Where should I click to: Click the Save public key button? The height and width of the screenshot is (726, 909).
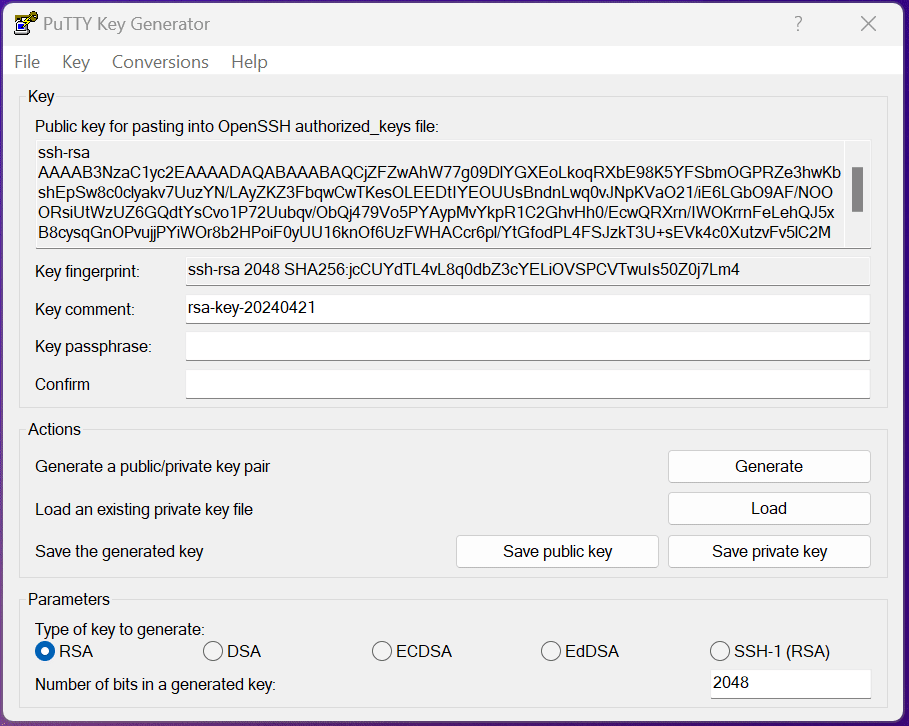coord(557,552)
